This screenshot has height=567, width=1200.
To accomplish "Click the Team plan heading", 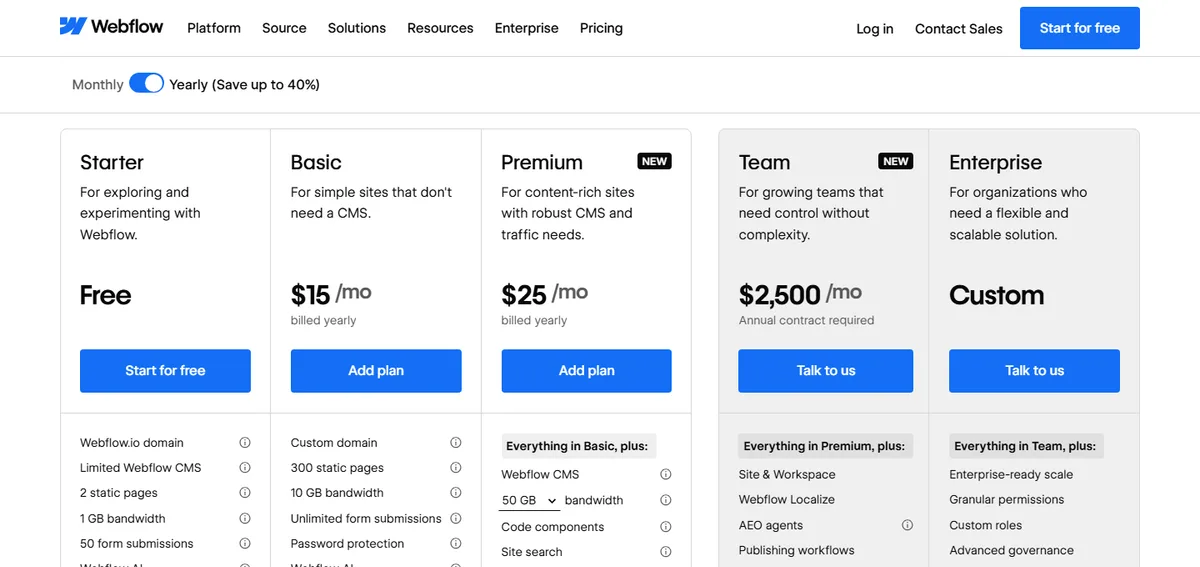I will click(x=765, y=162).
